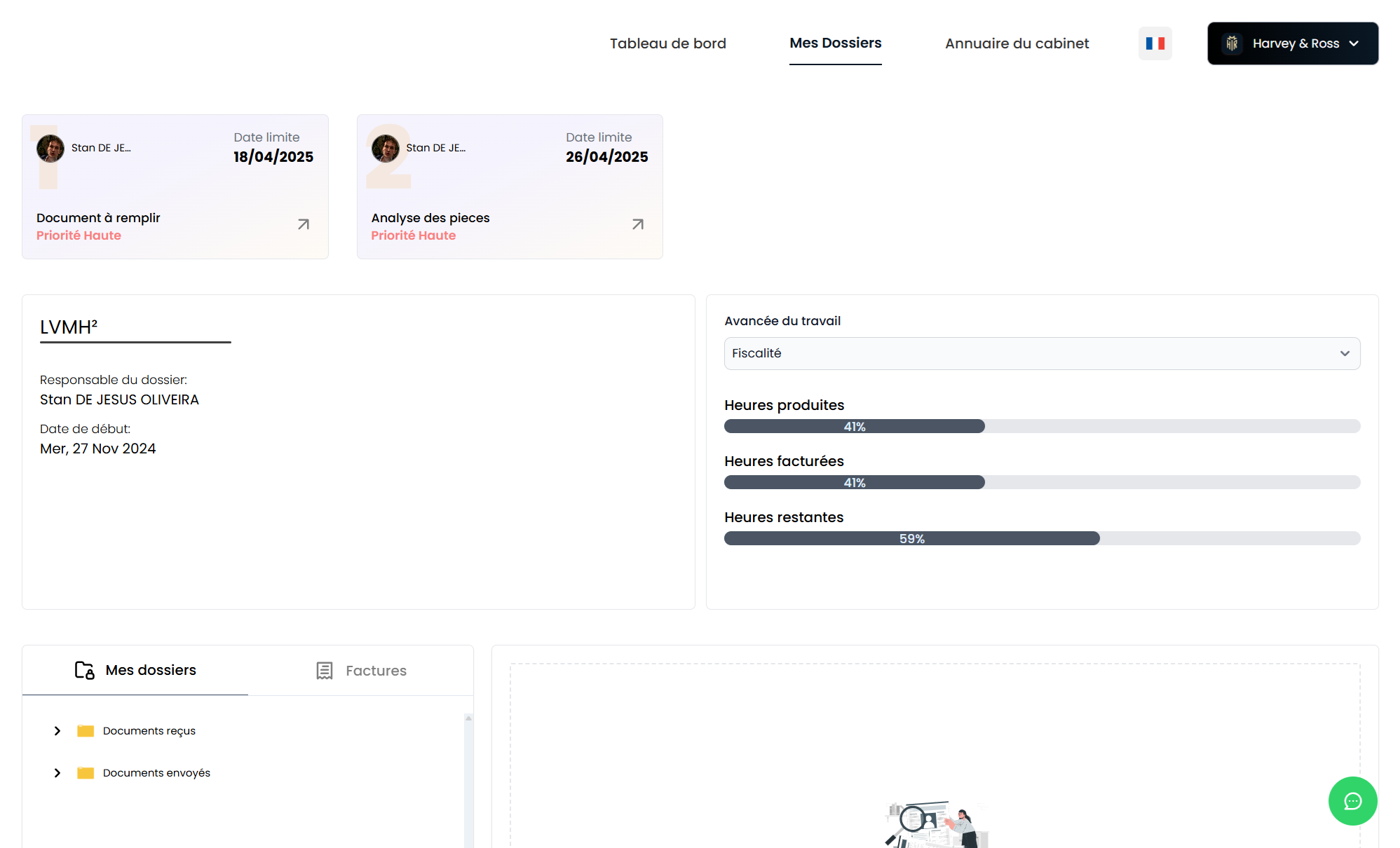Click the dashed document drop zone
The width and height of the screenshot is (1400, 848).
(x=935, y=755)
